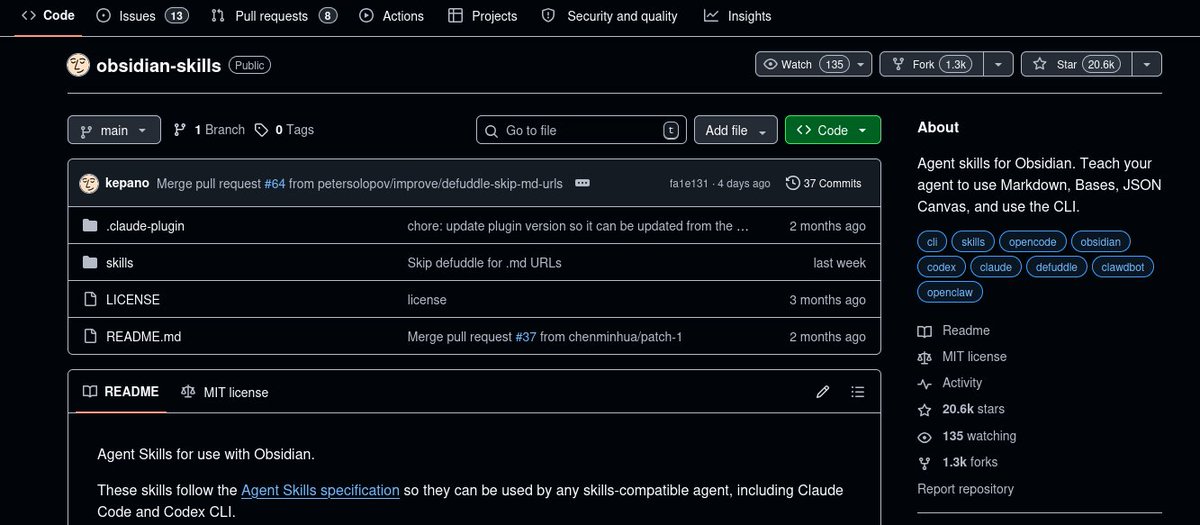1200x525 pixels.
Task: View the 0 Tags link
Action: [x=284, y=130]
